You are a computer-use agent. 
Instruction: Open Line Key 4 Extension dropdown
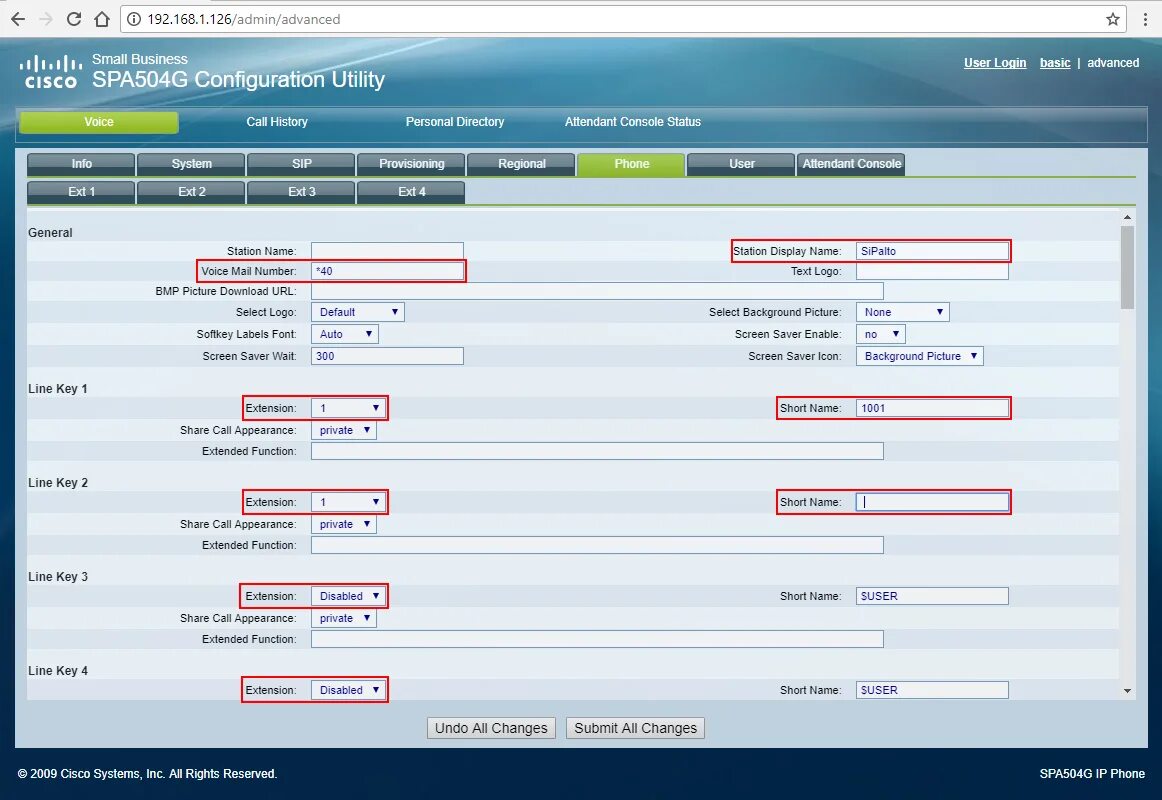(348, 690)
